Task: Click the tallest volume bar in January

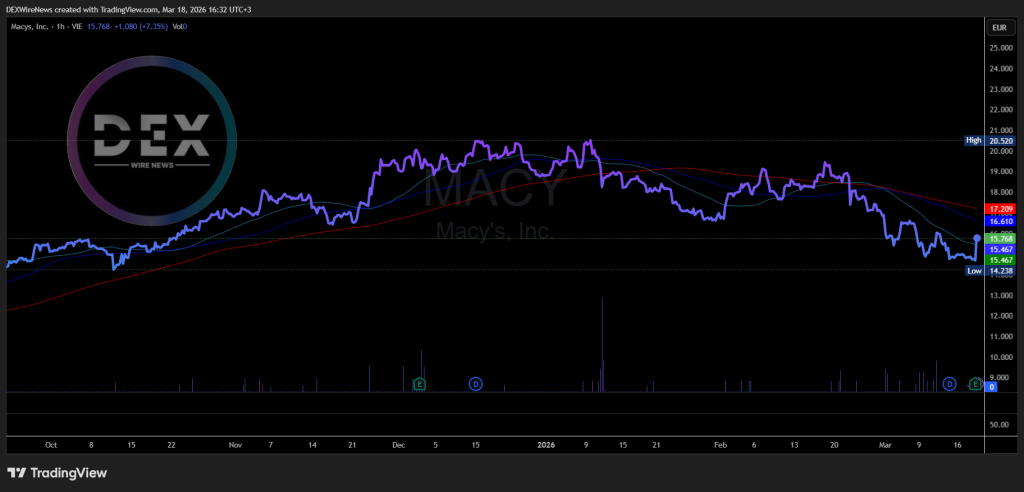Action: pyautogui.click(x=601, y=345)
